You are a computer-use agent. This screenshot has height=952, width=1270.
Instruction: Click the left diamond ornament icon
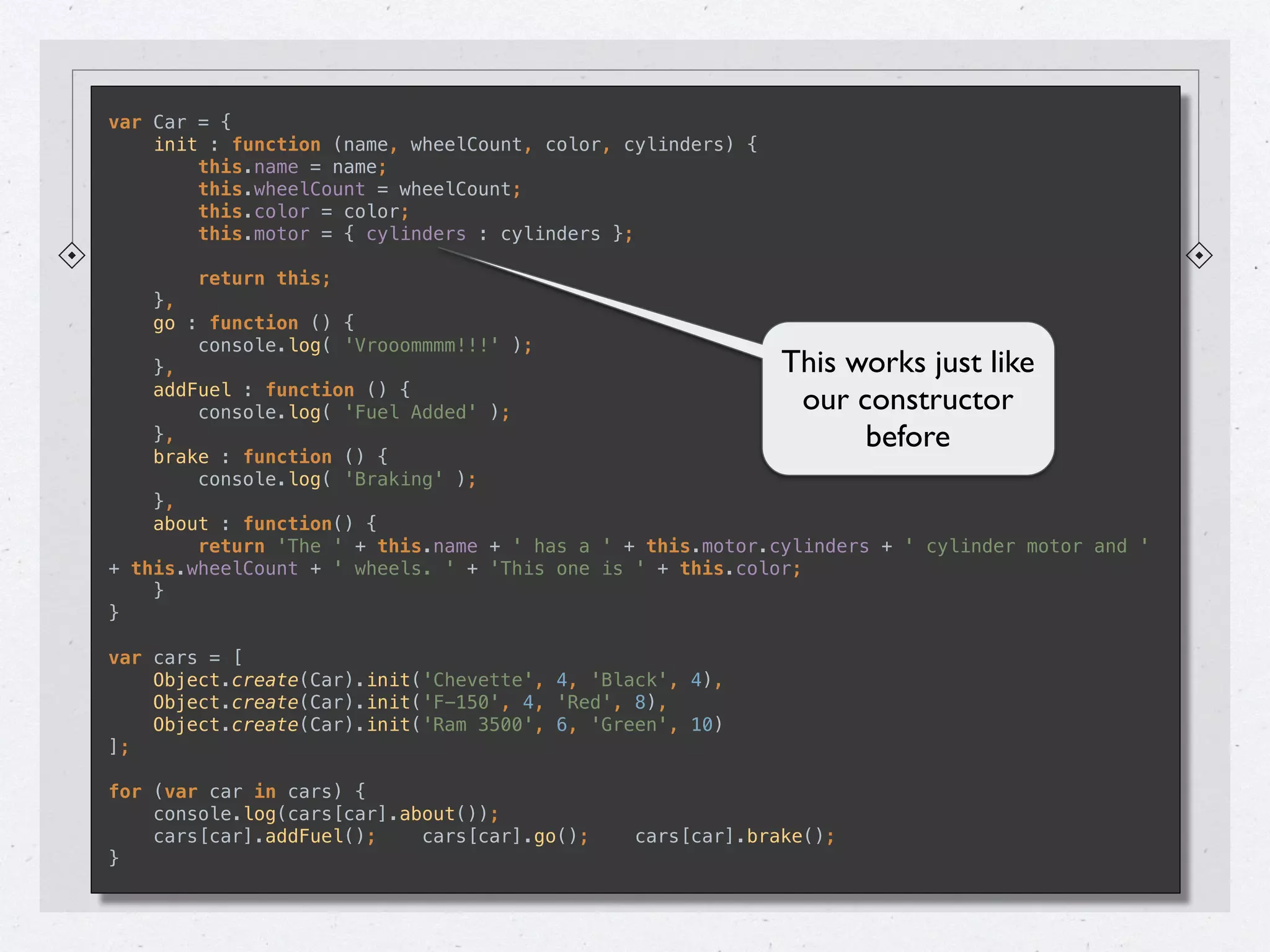[x=72, y=255]
